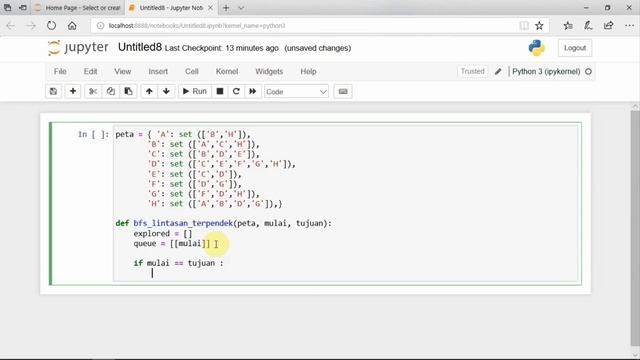Set these tabs aside icon

point(23,8)
